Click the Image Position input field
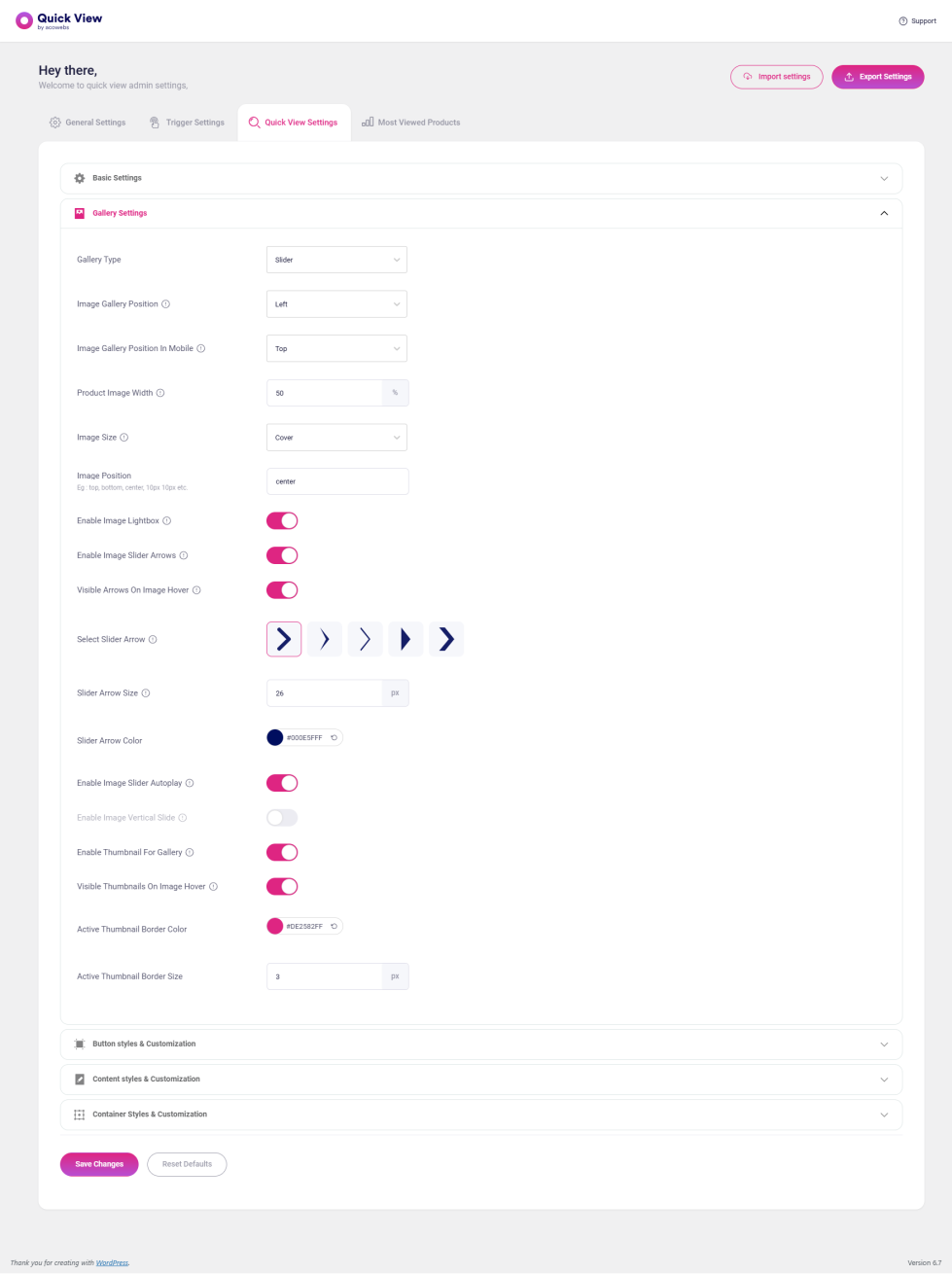Screen dimensions: 952x1275 pyautogui.click(x=337, y=481)
